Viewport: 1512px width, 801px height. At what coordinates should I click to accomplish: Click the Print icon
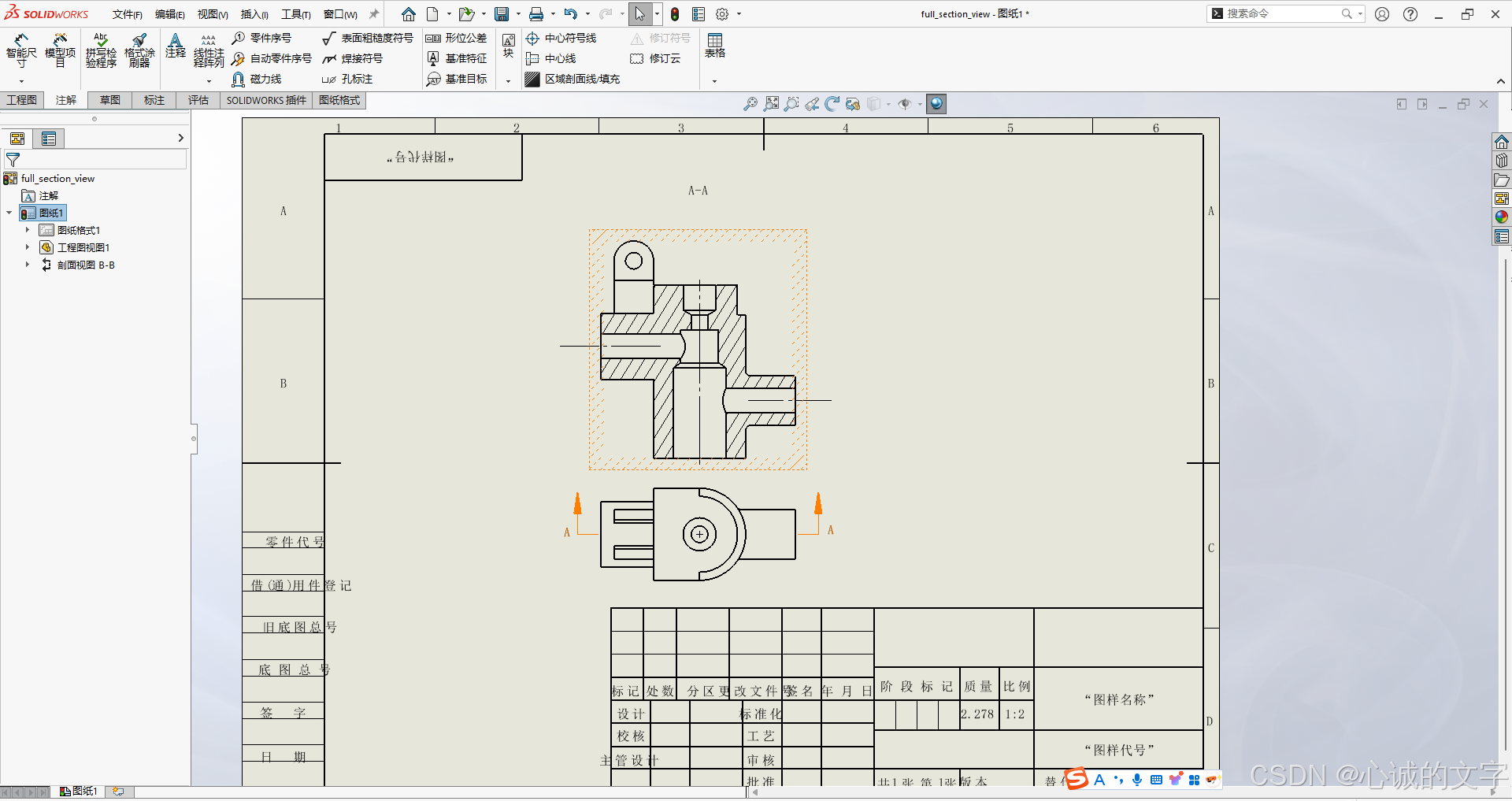tap(536, 14)
